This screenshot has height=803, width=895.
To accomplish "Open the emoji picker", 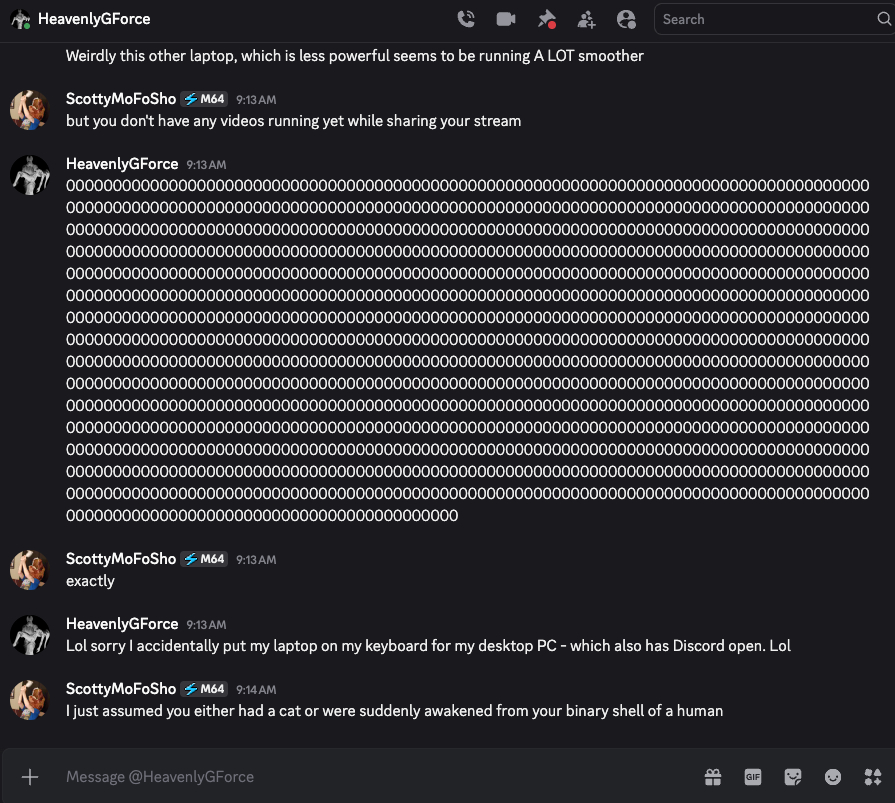I will 833,777.
